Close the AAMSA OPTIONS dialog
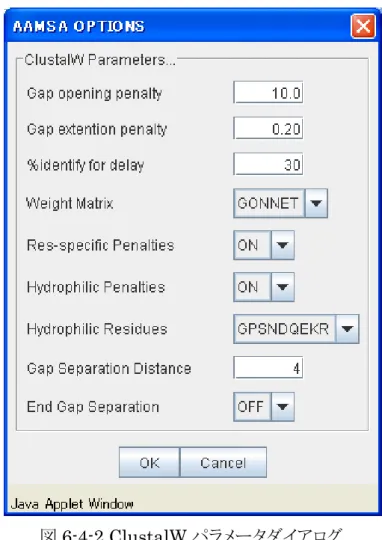Screen dimensions: 382x540 363,26
